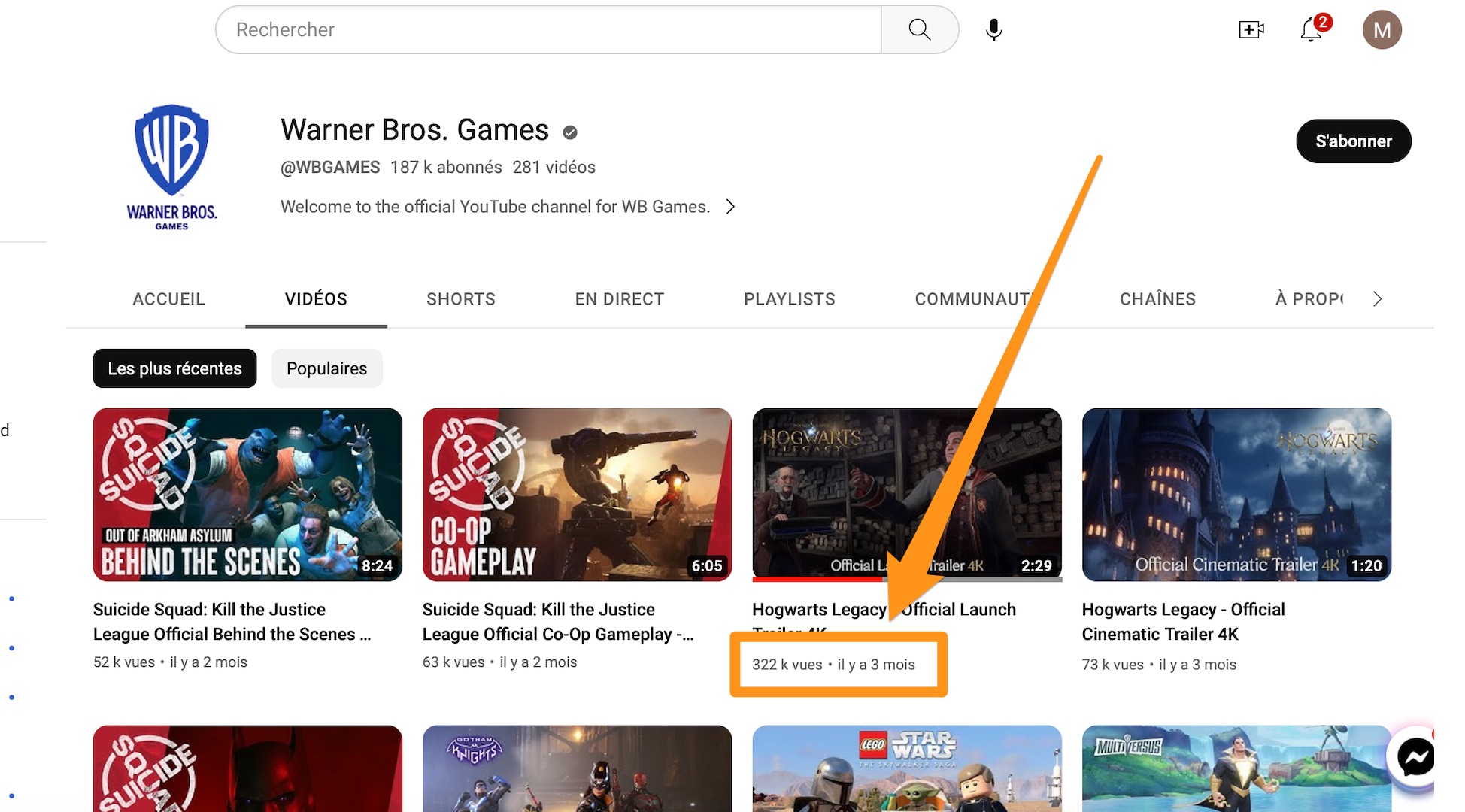Open the account avatar menu
The height and width of the screenshot is (812, 1465).
(1382, 29)
